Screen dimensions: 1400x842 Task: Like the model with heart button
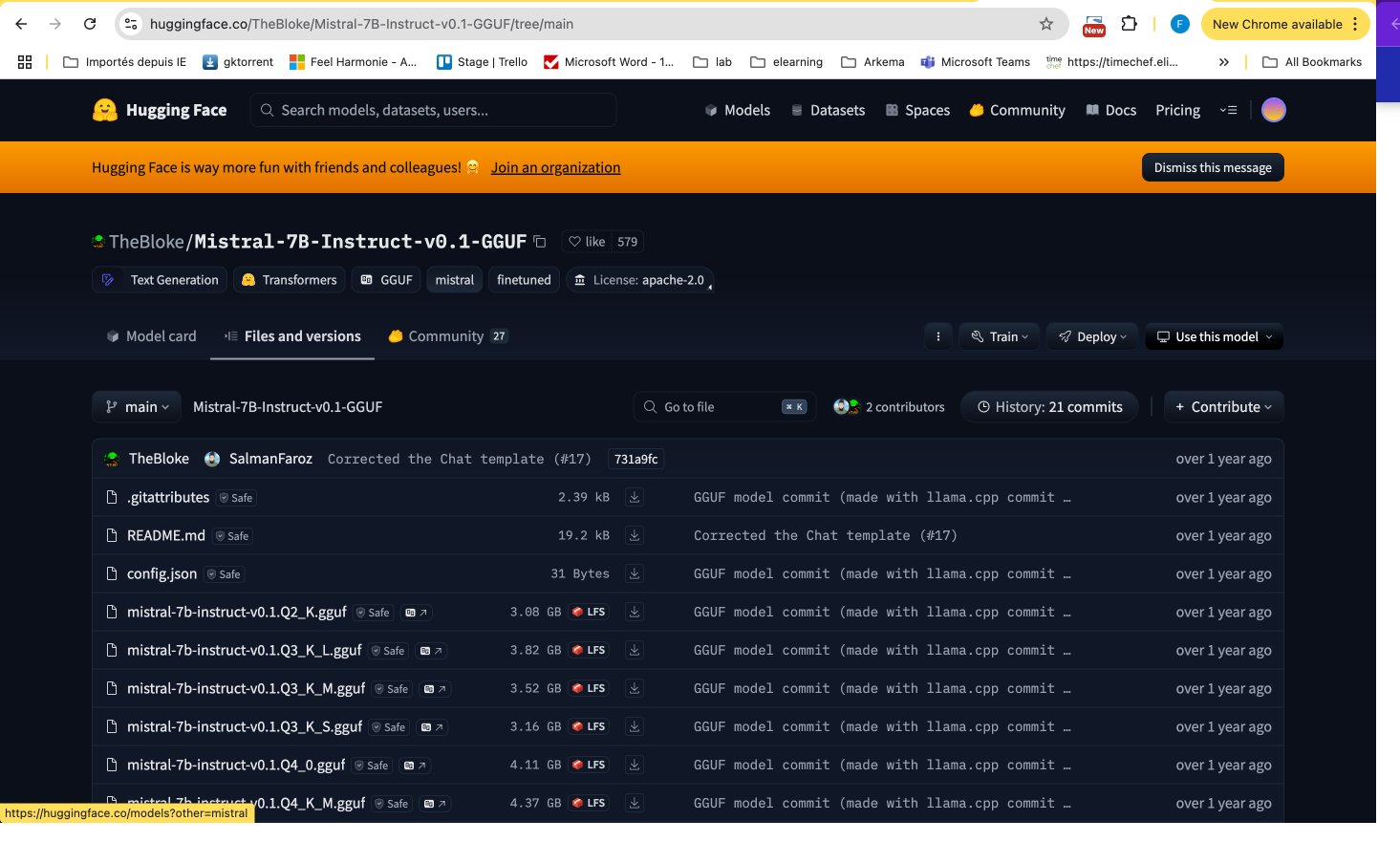tap(587, 242)
